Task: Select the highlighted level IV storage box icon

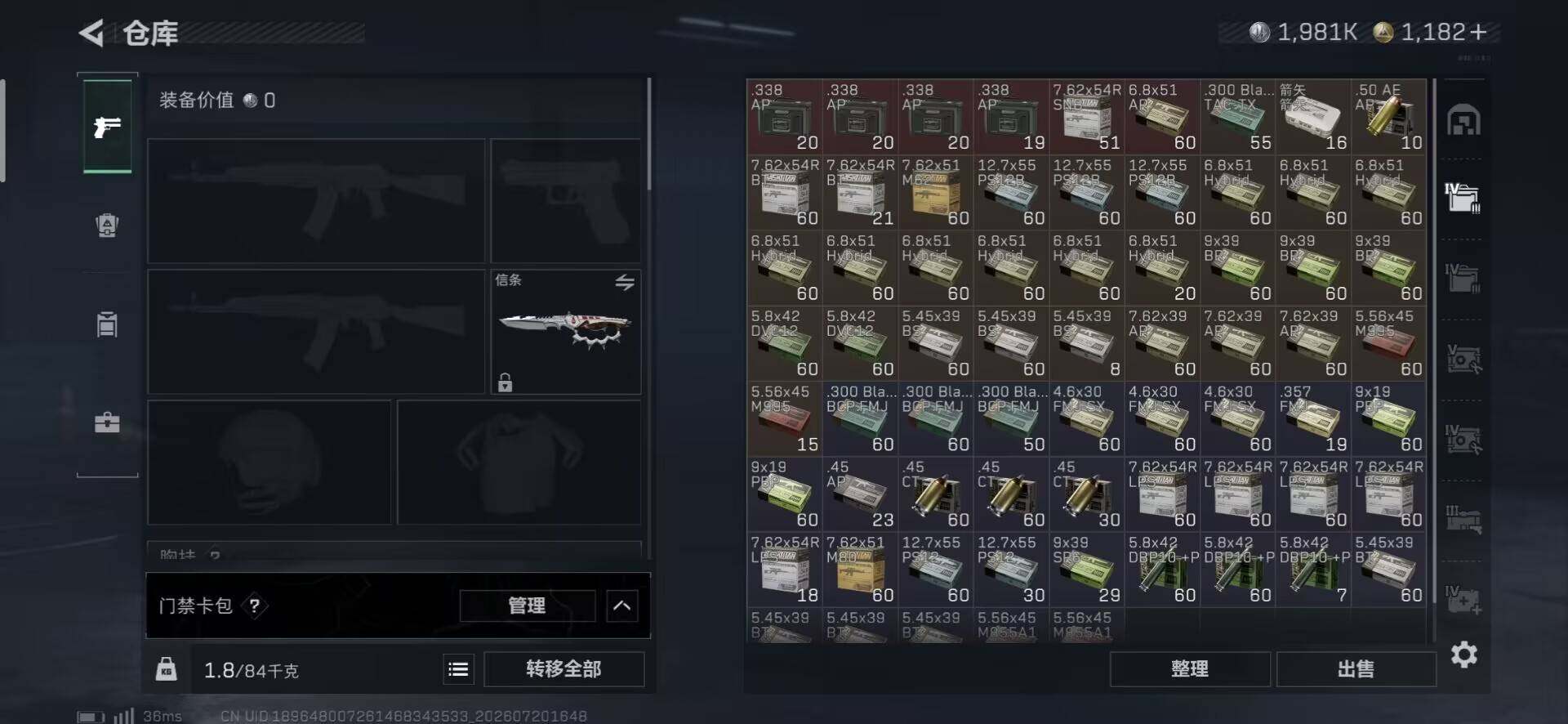Action: (1463, 199)
